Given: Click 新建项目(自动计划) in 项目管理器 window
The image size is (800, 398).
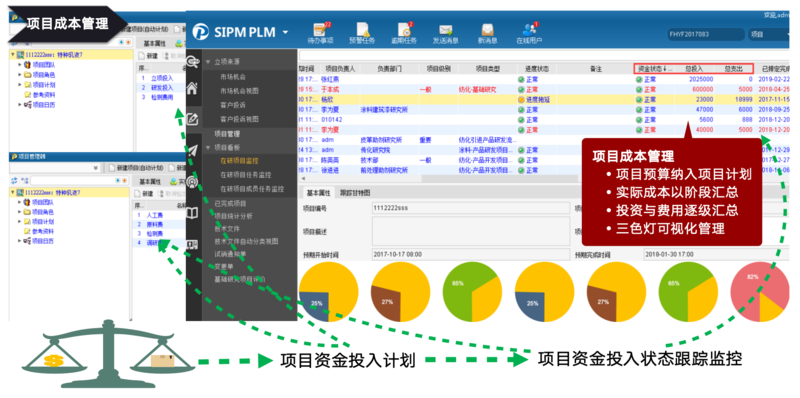Looking at the screenshot, I should pos(135,168).
